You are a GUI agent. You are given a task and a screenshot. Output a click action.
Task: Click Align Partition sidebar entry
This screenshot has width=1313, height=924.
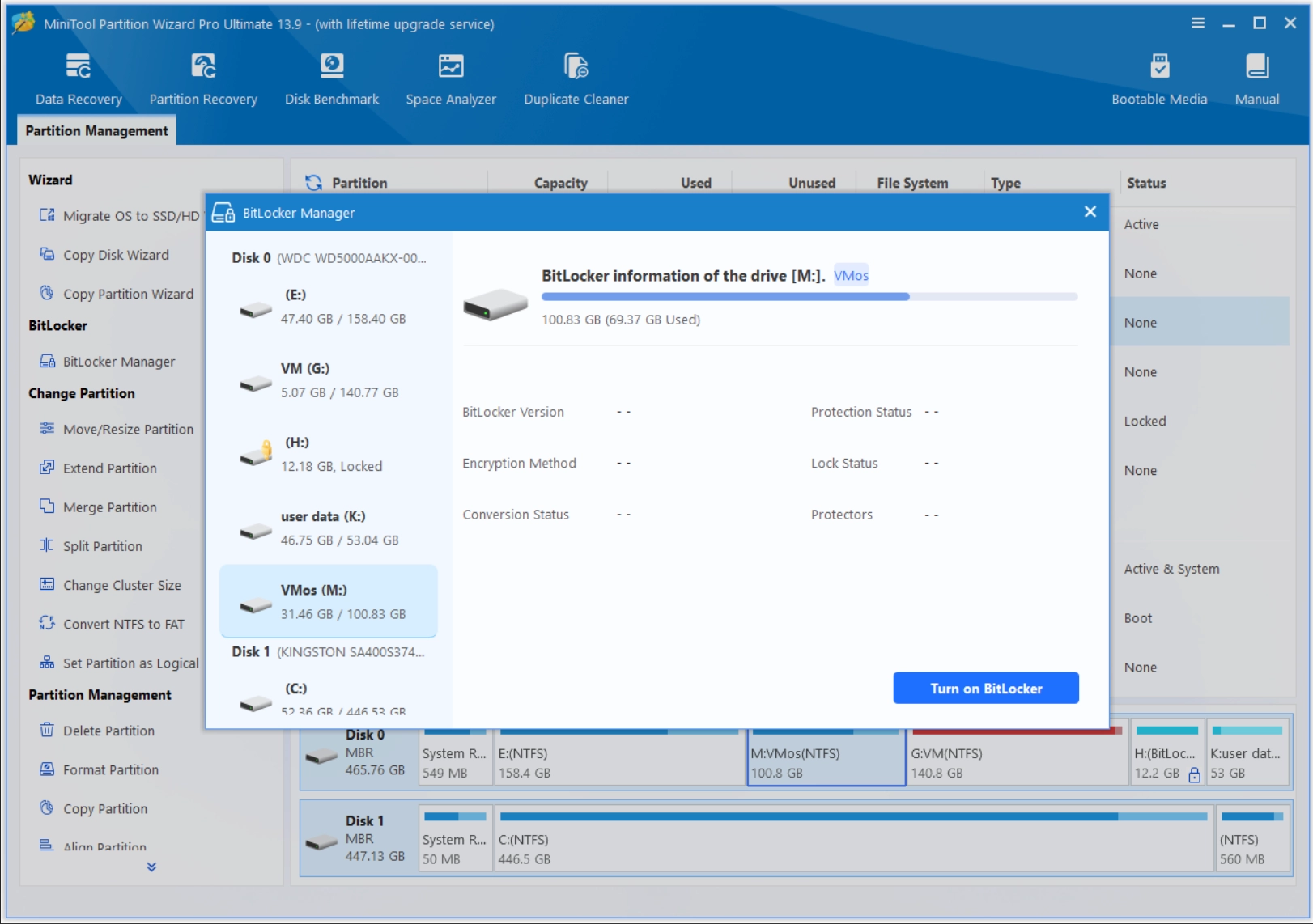(x=104, y=846)
